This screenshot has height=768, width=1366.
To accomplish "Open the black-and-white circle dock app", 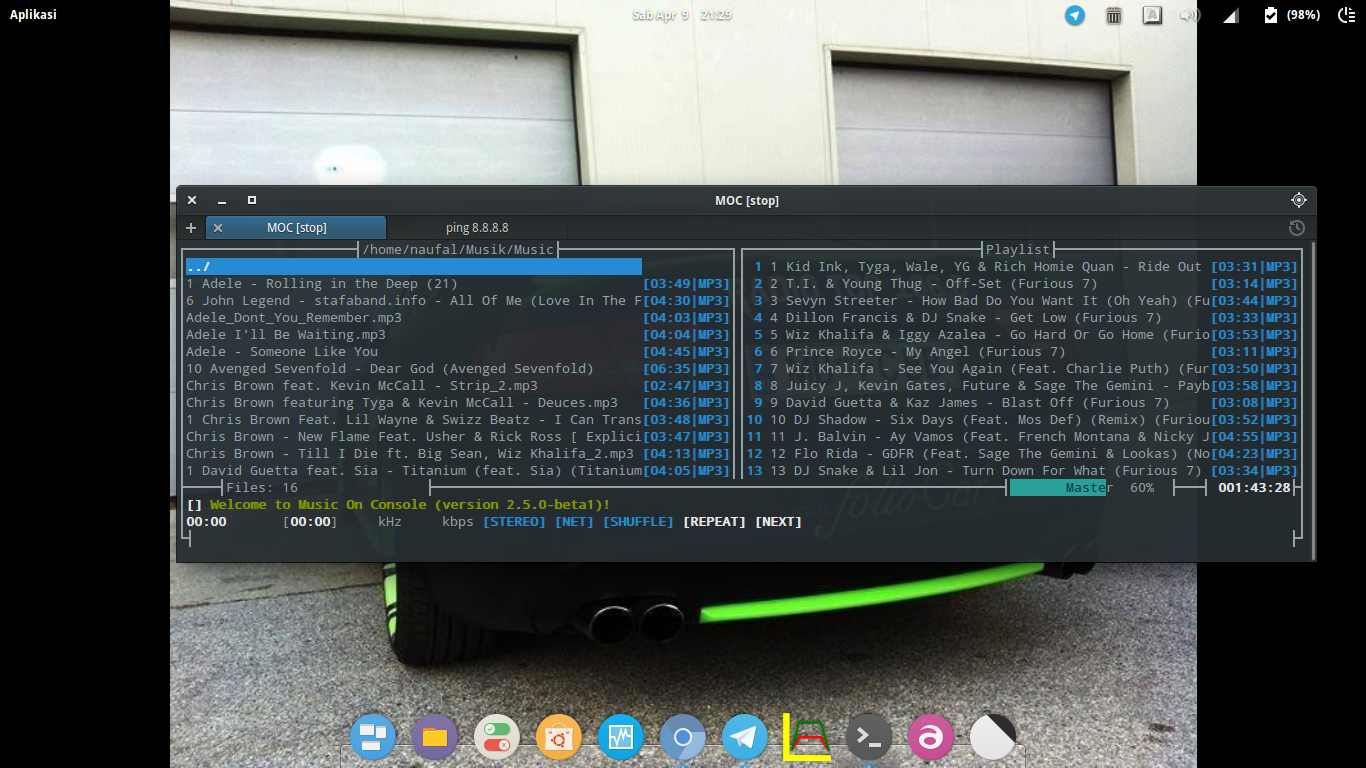I will click(x=993, y=738).
